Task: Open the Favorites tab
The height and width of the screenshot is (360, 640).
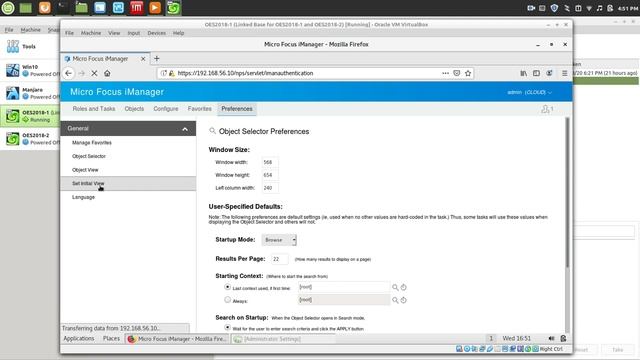Action: click(200, 109)
